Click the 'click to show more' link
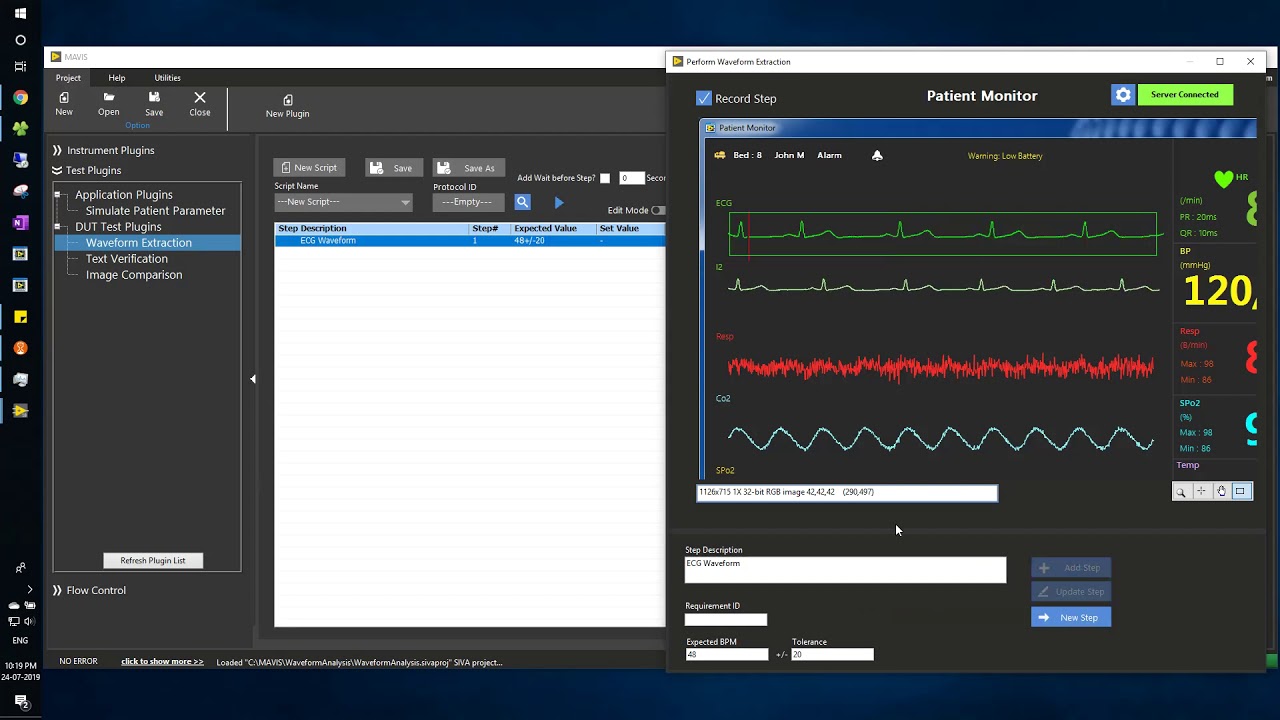The width and height of the screenshot is (1280, 720). pyautogui.click(x=162, y=662)
